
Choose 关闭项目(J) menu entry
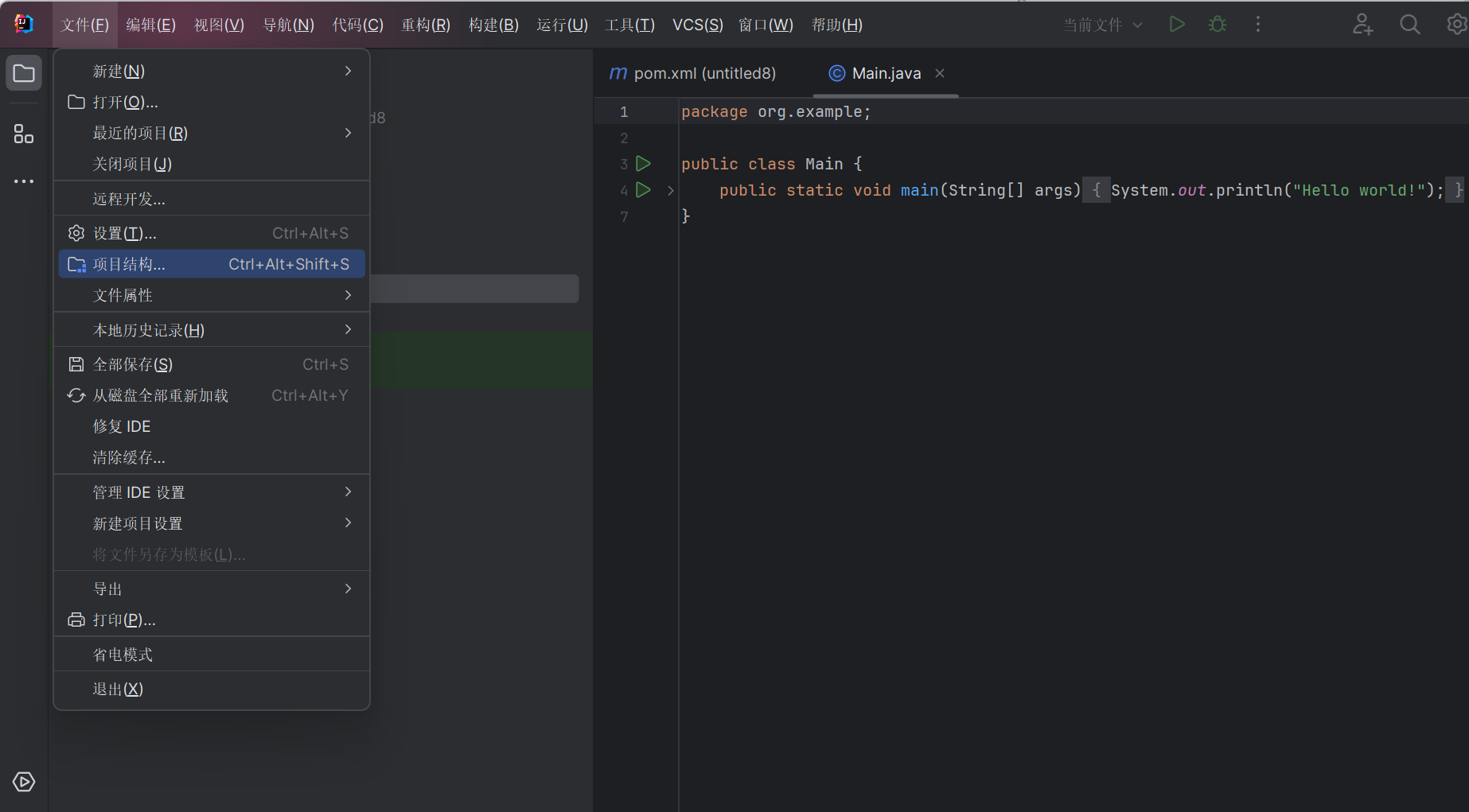pos(212,164)
